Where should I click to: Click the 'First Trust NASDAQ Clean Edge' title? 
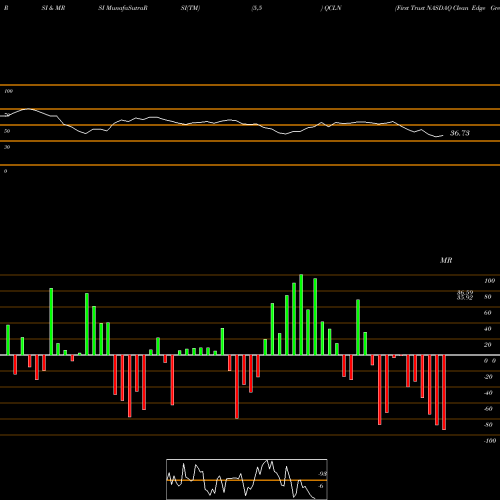click(x=440, y=8)
